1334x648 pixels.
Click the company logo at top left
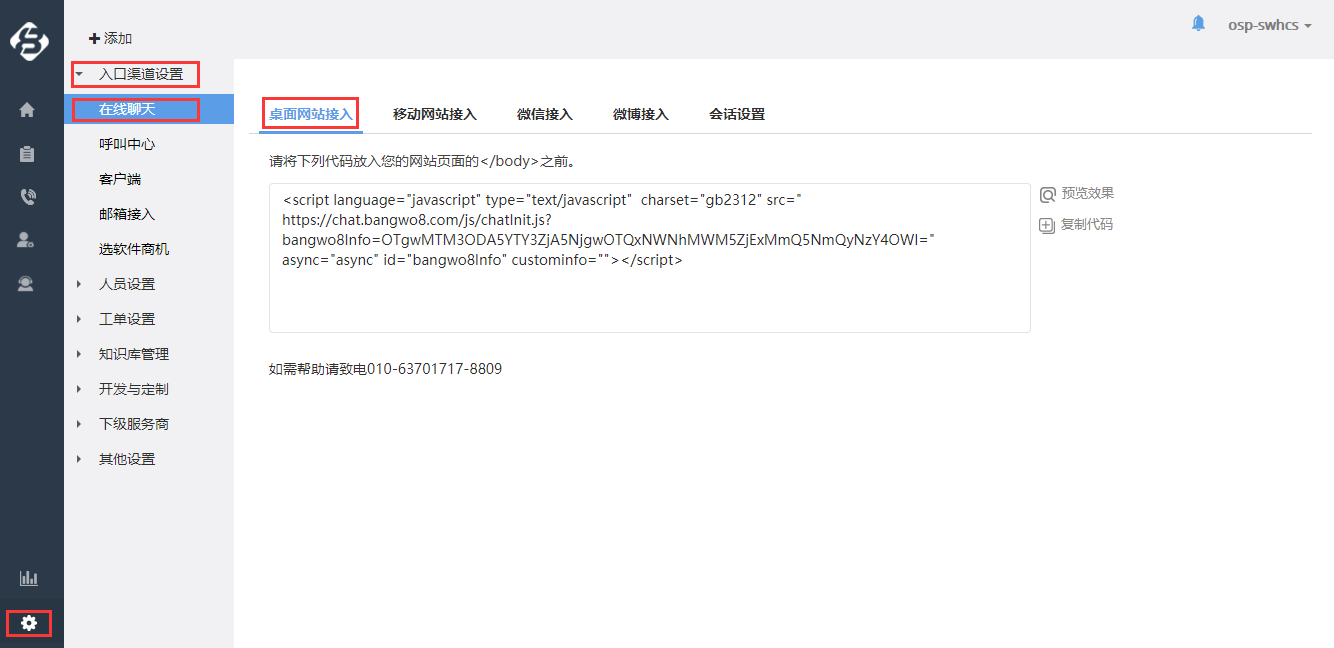[x=29, y=41]
